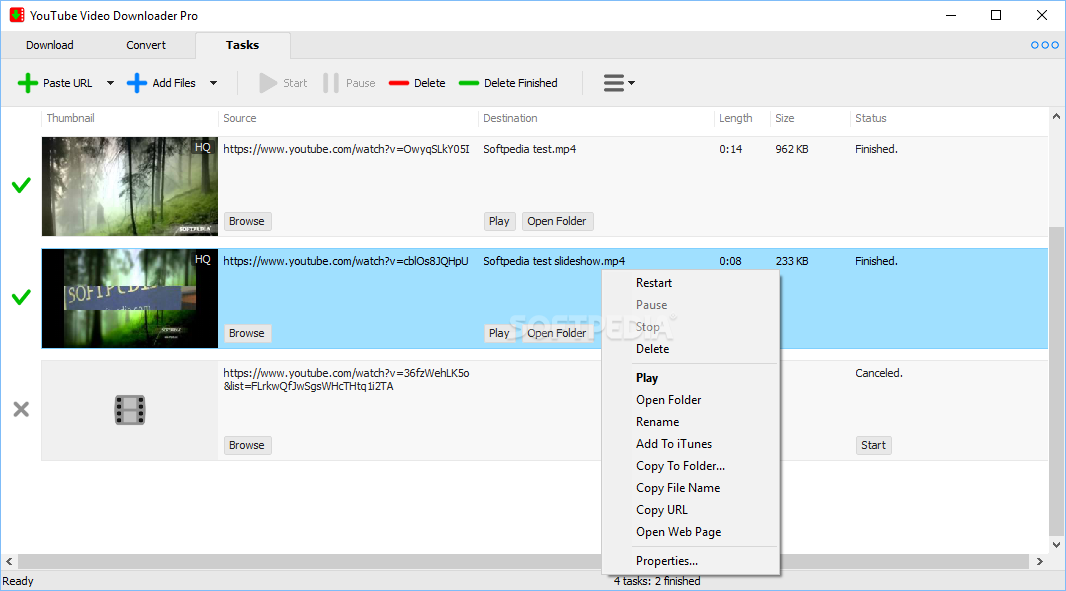Click Browse button for canceled task
Viewport: 1066px width, 591px height.
point(247,445)
